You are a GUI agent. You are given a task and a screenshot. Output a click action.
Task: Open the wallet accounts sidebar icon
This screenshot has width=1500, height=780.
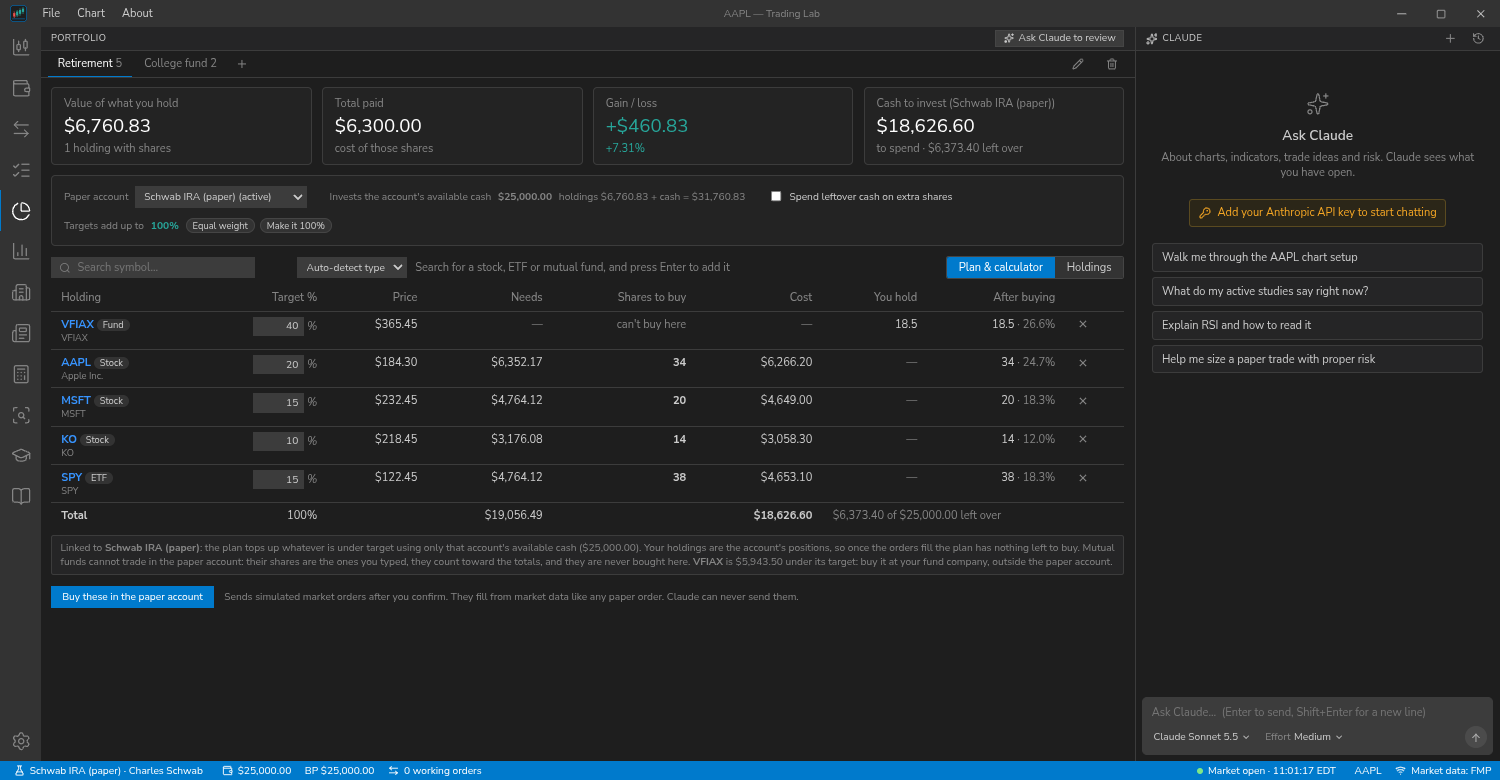(x=21, y=88)
